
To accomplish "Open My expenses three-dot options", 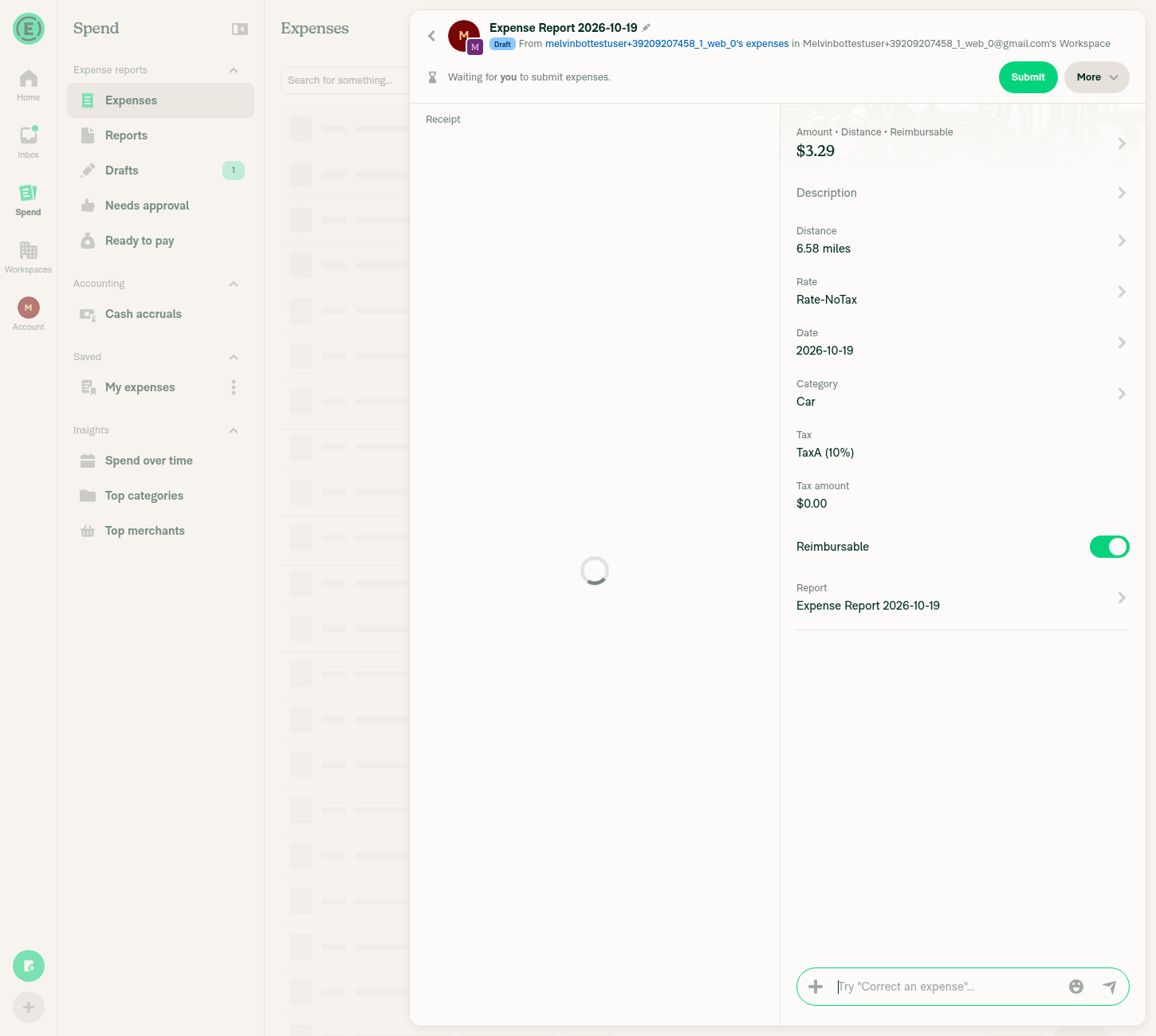I will (x=234, y=387).
